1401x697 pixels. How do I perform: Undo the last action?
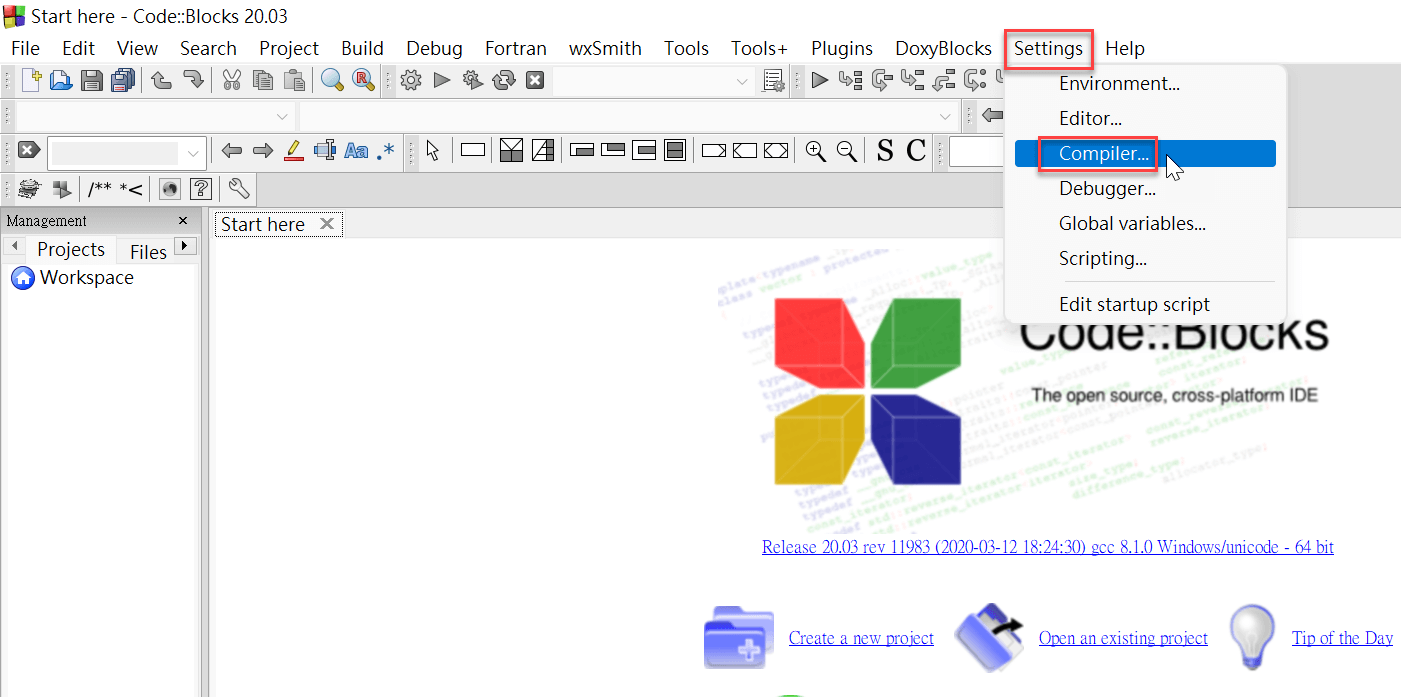(x=161, y=81)
